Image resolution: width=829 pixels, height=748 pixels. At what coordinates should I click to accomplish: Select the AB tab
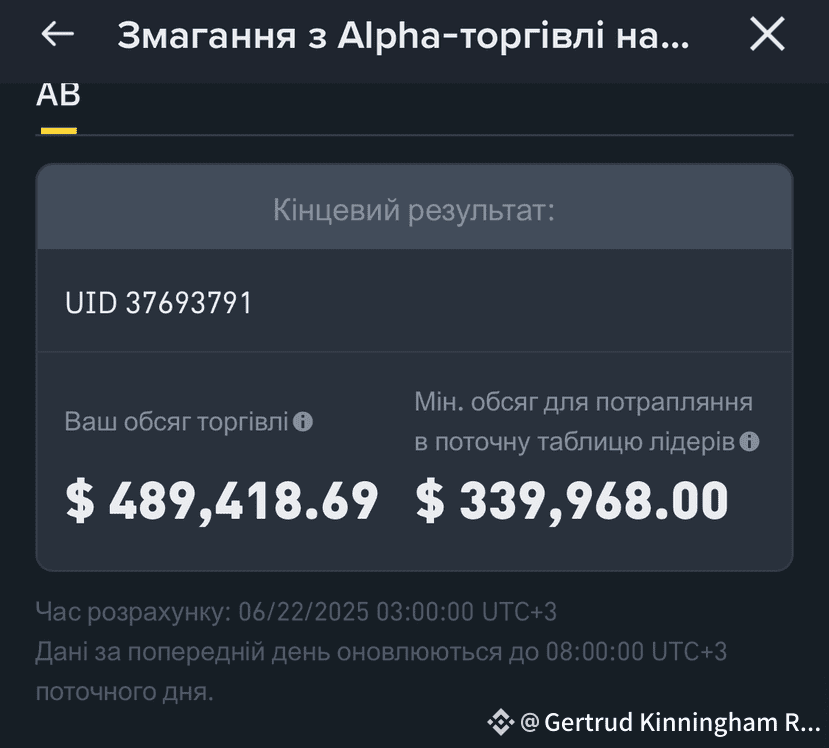58,95
